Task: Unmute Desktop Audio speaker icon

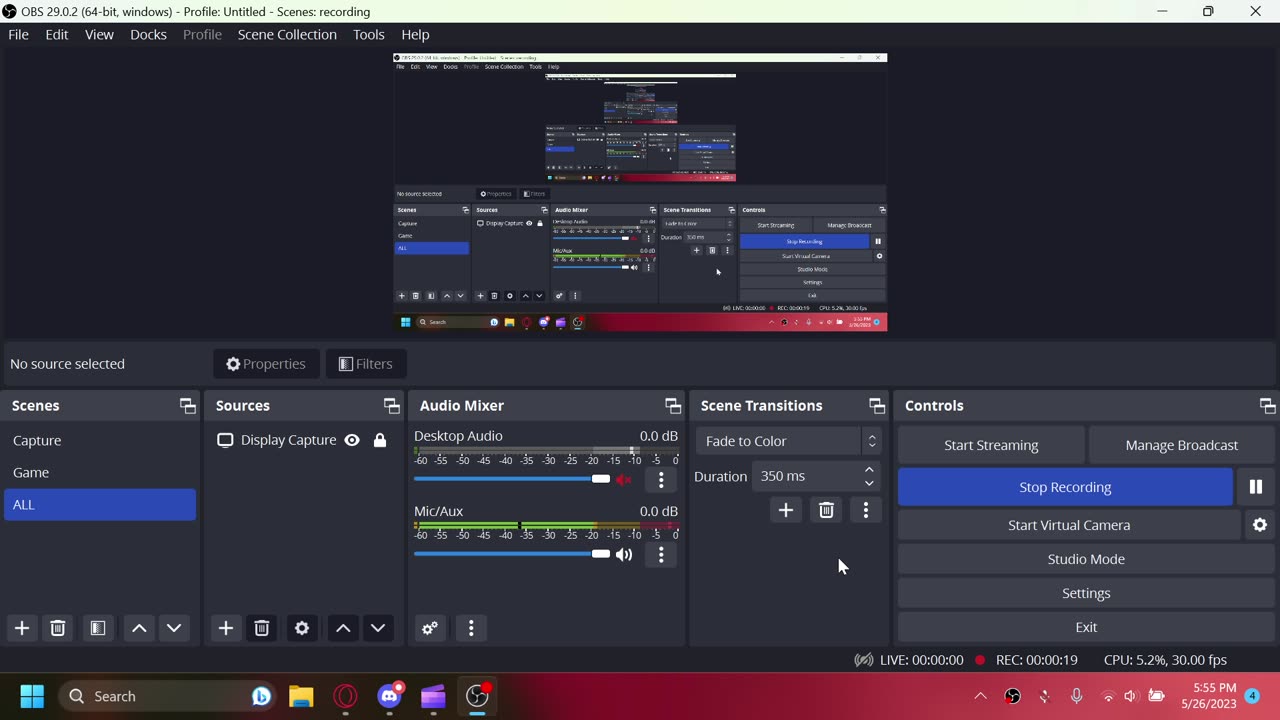Action: pyautogui.click(x=624, y=480)
